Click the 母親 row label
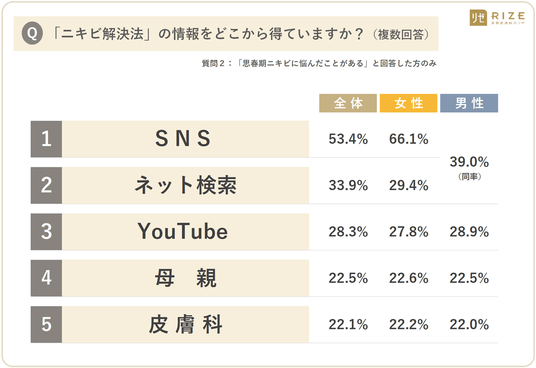The image size is (536, 368). click(x=186, y=278)
